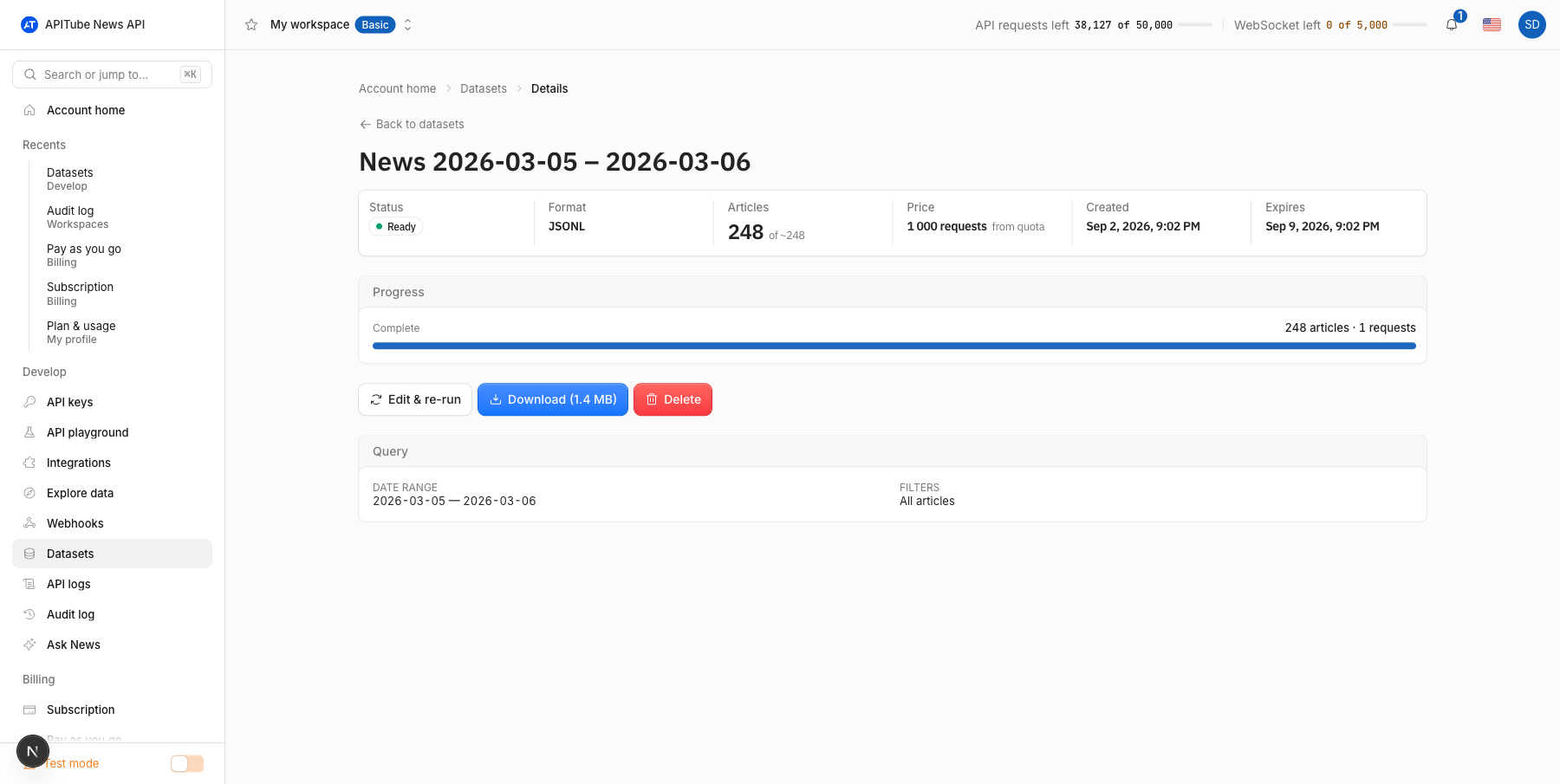Click the All articles filter value
The height and width of the screenshot is (784, 1560).
[x=927, y=501]
